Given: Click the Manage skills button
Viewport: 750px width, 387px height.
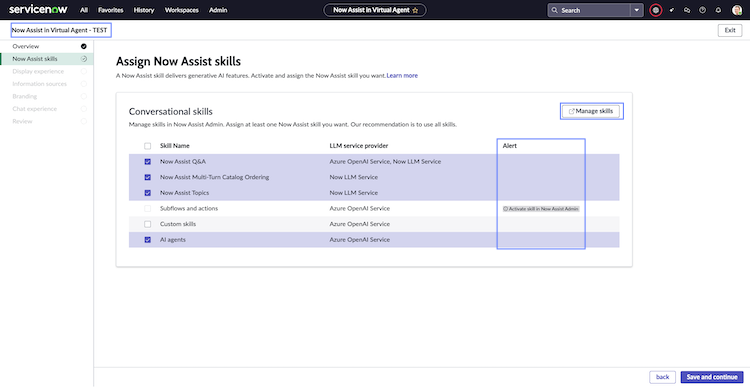Looking at the screenshot, I should pos(591,111).
